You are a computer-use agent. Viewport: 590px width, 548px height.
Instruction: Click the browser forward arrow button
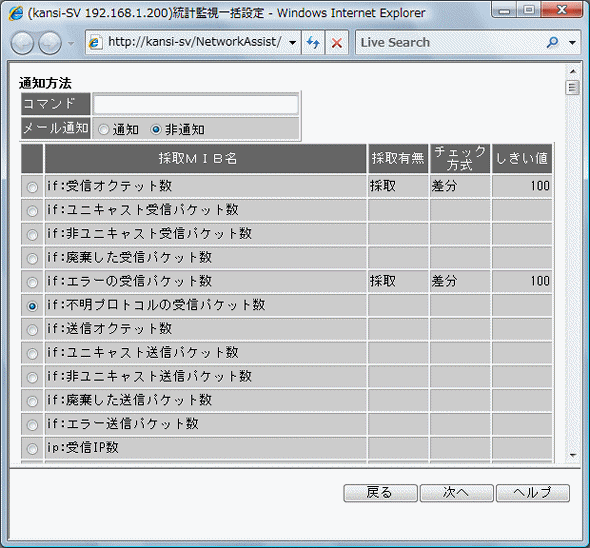(50, 43)
